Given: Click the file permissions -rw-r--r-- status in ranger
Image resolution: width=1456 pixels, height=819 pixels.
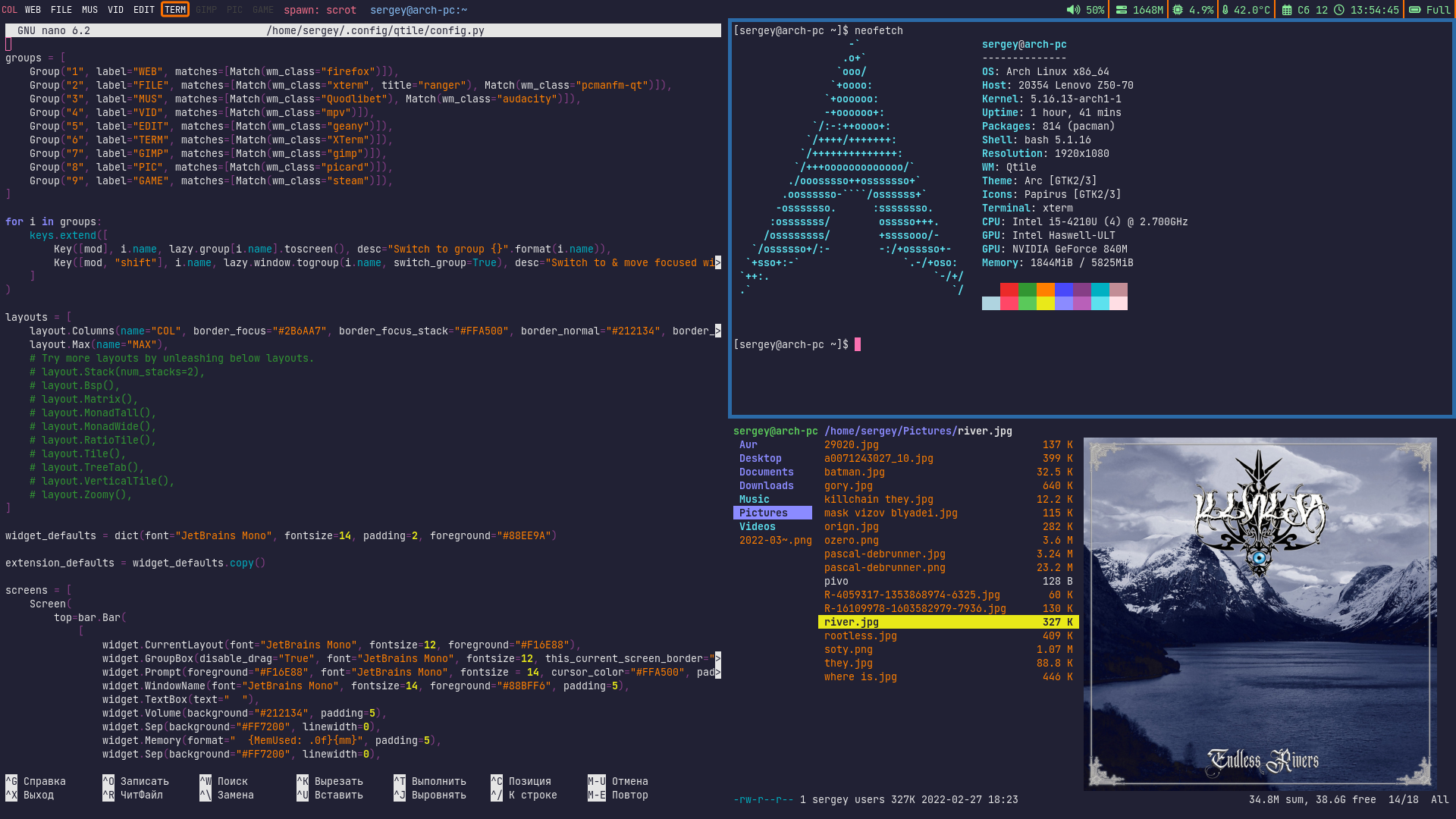Looking at the screenshot, I should click(x=764, y=799).
